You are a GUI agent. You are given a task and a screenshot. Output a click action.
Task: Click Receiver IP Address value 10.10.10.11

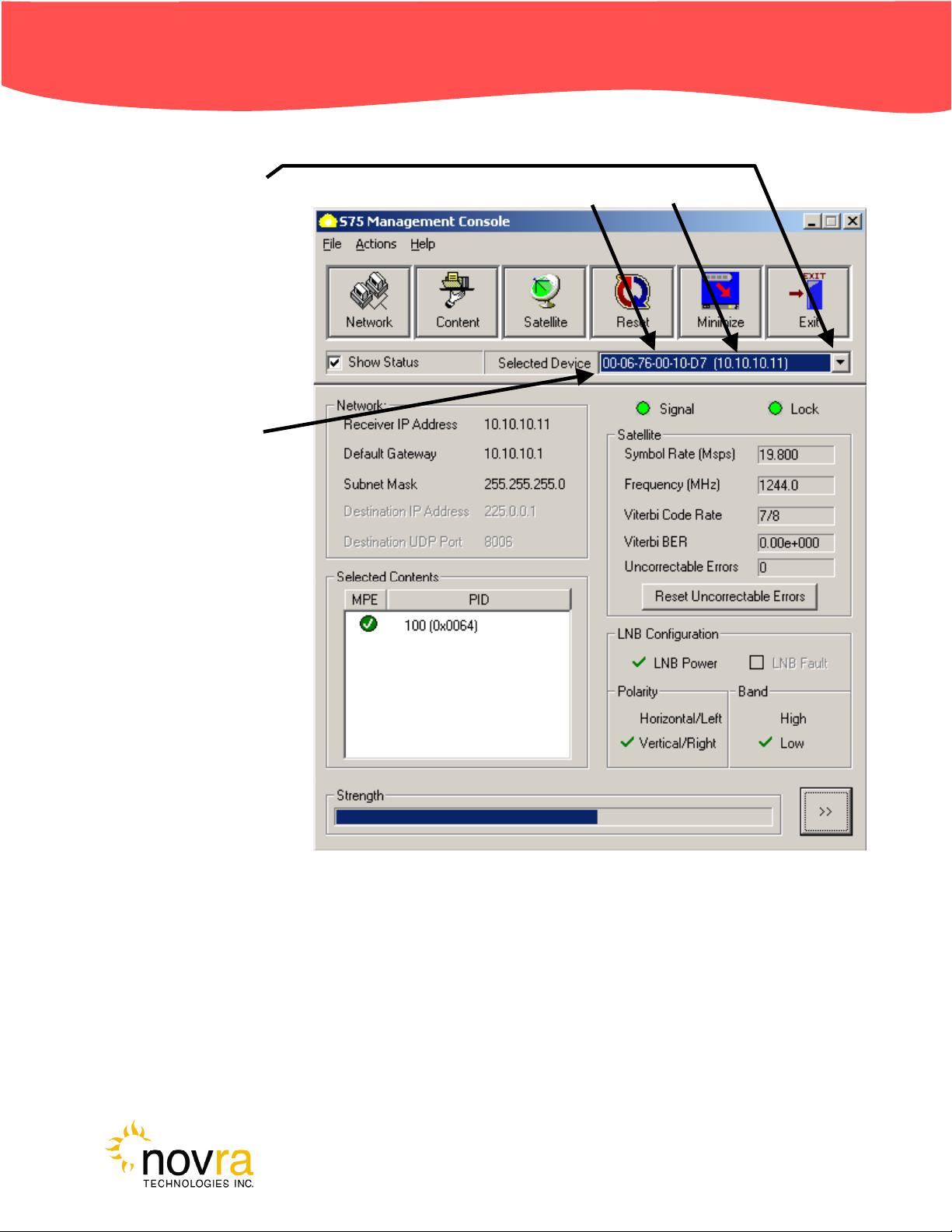coord(517,424)
